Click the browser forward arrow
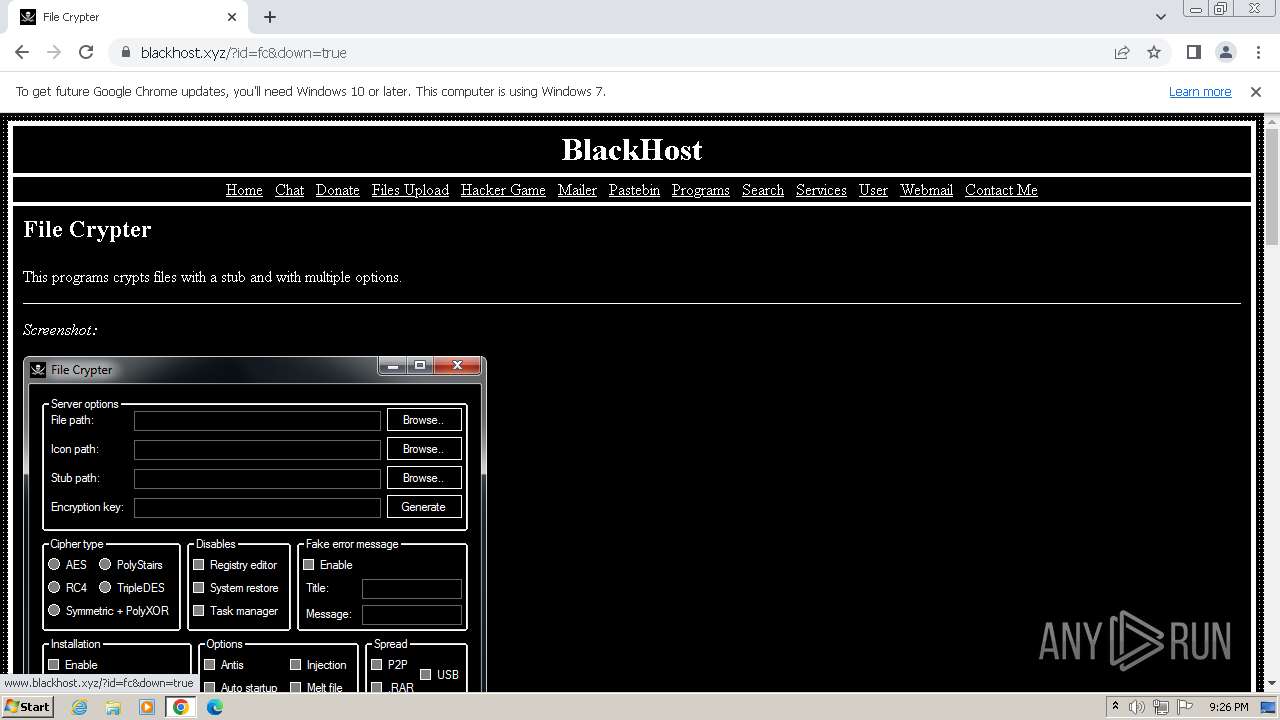 coord(54,52)
